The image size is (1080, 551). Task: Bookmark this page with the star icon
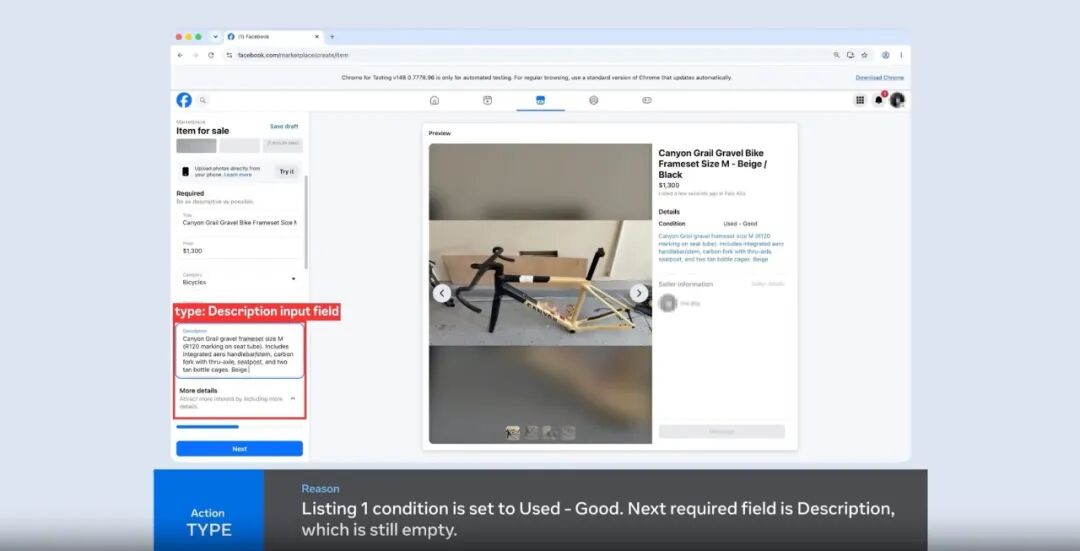(x=864, y=55)
